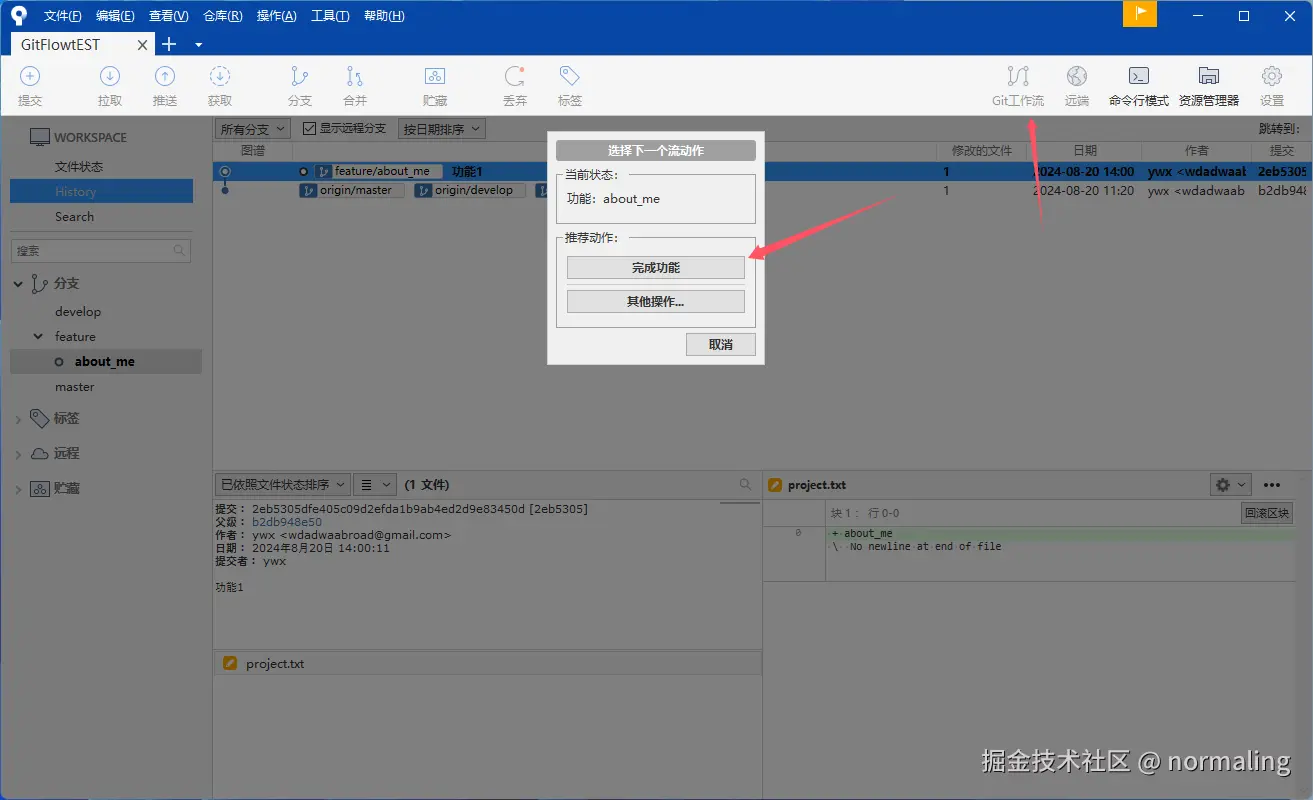Viewport: 1313px width, 800px height.
Task: Click the project.txt file icon in diff header
Action: coord(774,485)
